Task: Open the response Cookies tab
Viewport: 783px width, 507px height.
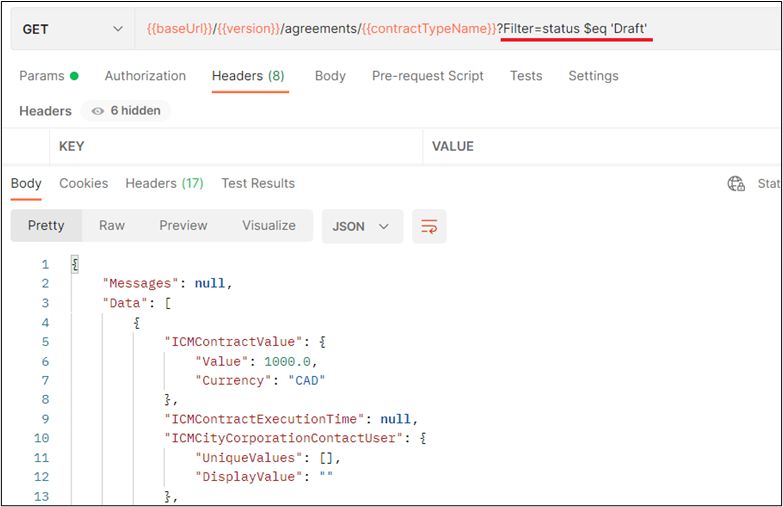Action: [83, 183]
